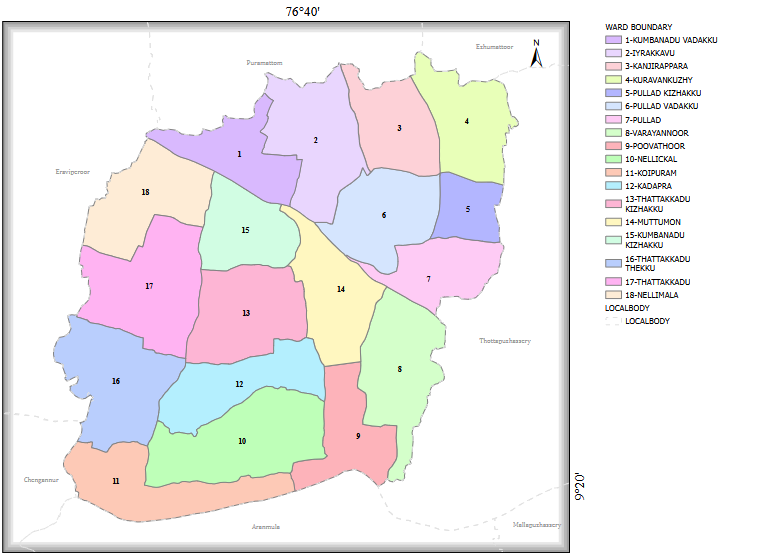Select legend entry 14-MUTTUMON
Screen dimensions: 760x553
click(x=653, y=222)
